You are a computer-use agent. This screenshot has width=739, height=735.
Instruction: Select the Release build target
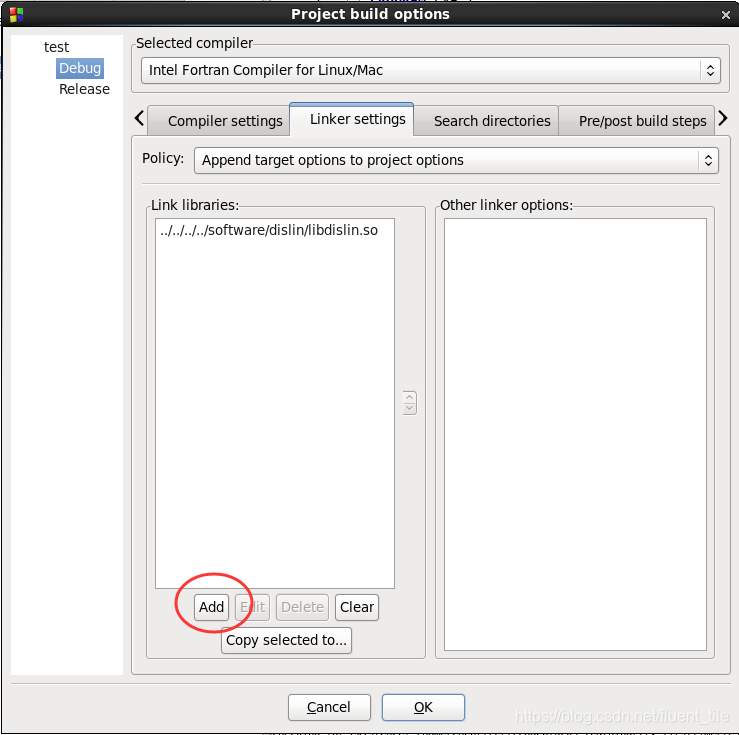tap(84, 89)
